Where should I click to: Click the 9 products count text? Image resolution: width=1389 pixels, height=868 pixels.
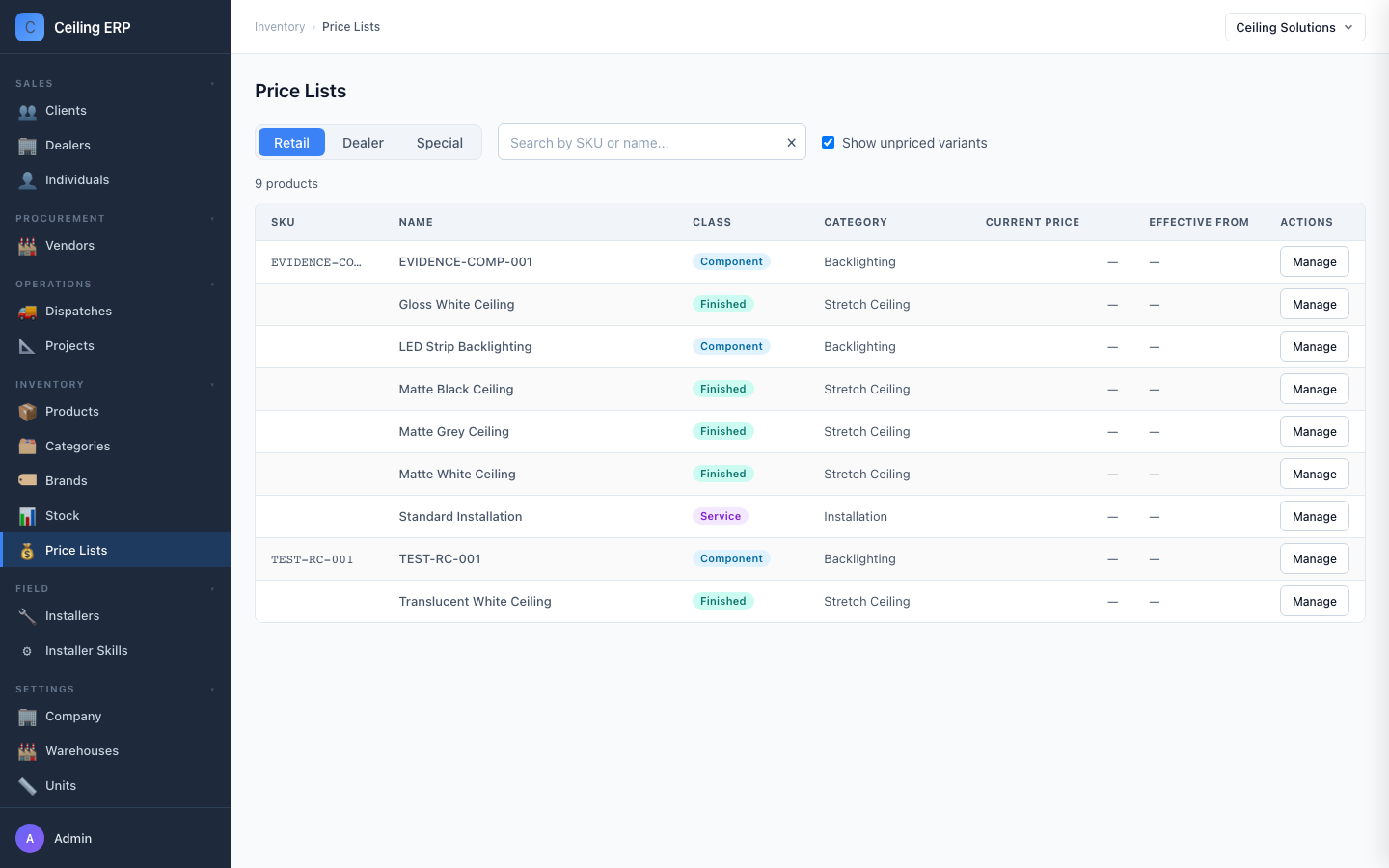pyautogui.click(x=286, y=184)
